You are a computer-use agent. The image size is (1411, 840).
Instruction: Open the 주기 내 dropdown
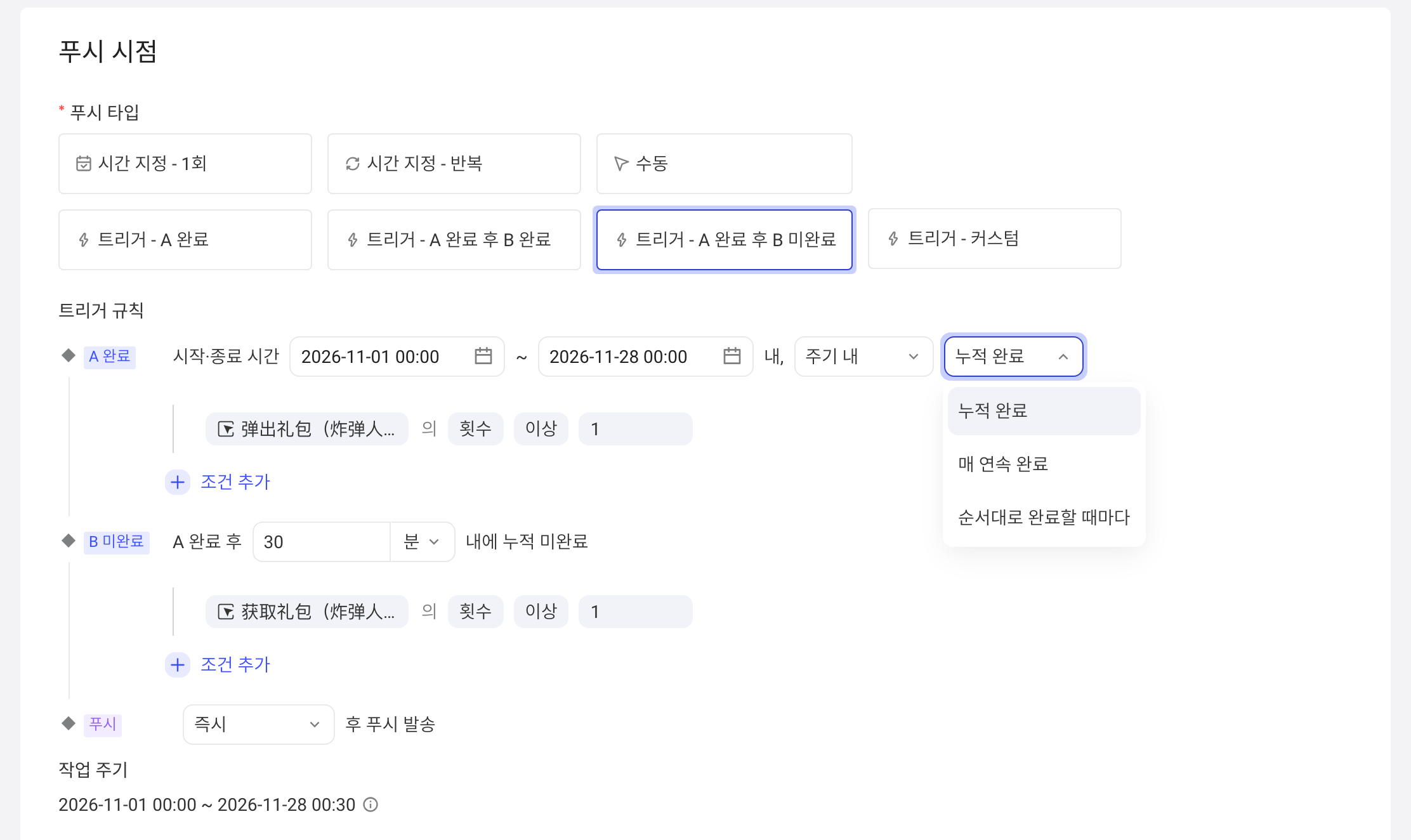863,357
